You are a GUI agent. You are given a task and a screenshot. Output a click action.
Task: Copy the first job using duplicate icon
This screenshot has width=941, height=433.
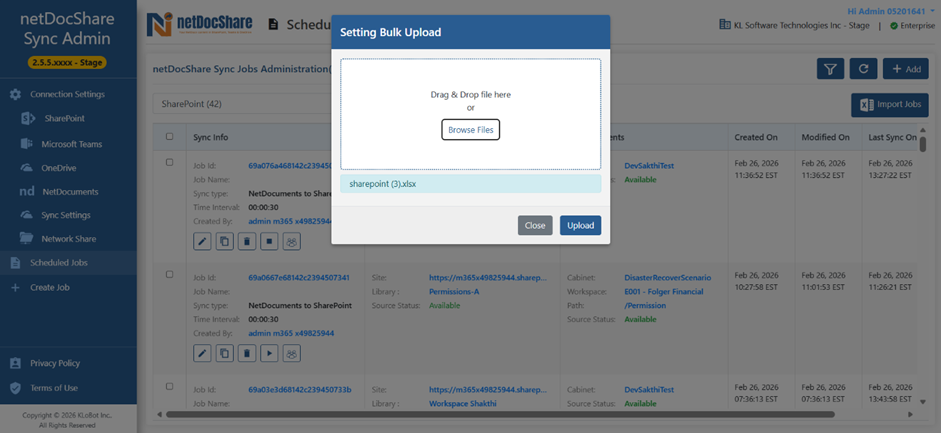point(224,242)
